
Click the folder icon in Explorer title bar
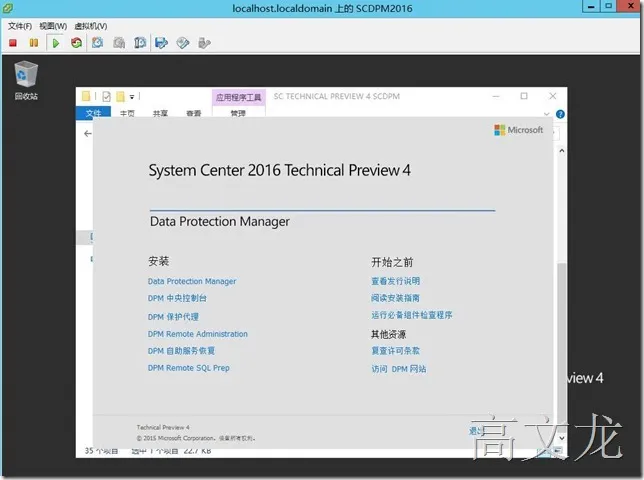pyautogui.click(x=86, y=96)
